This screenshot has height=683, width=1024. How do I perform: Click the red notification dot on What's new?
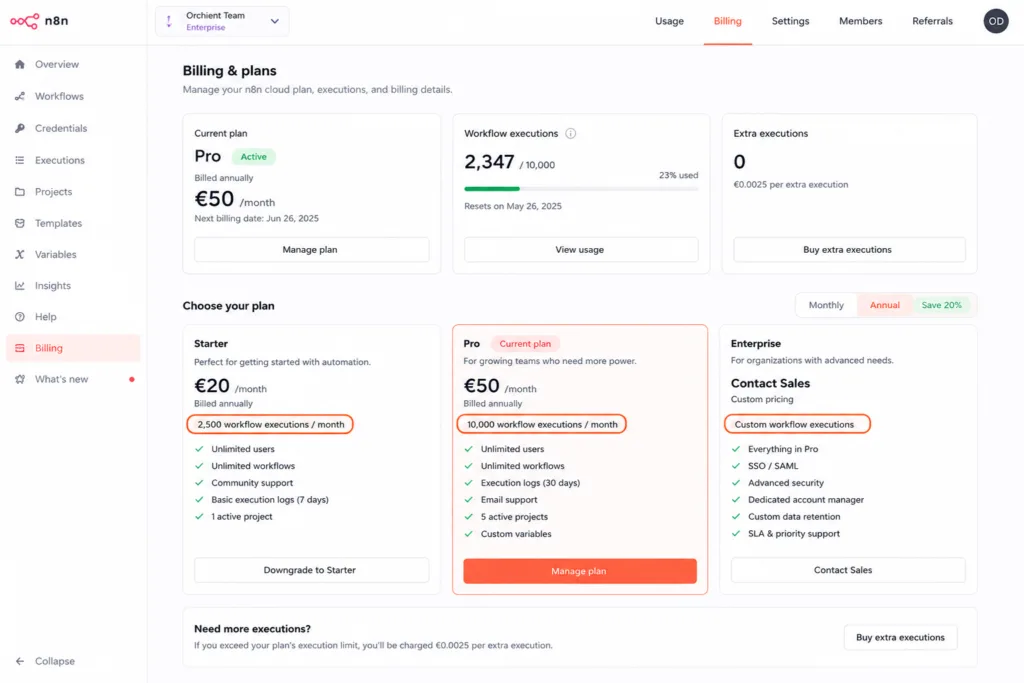[x=132, y=379]
